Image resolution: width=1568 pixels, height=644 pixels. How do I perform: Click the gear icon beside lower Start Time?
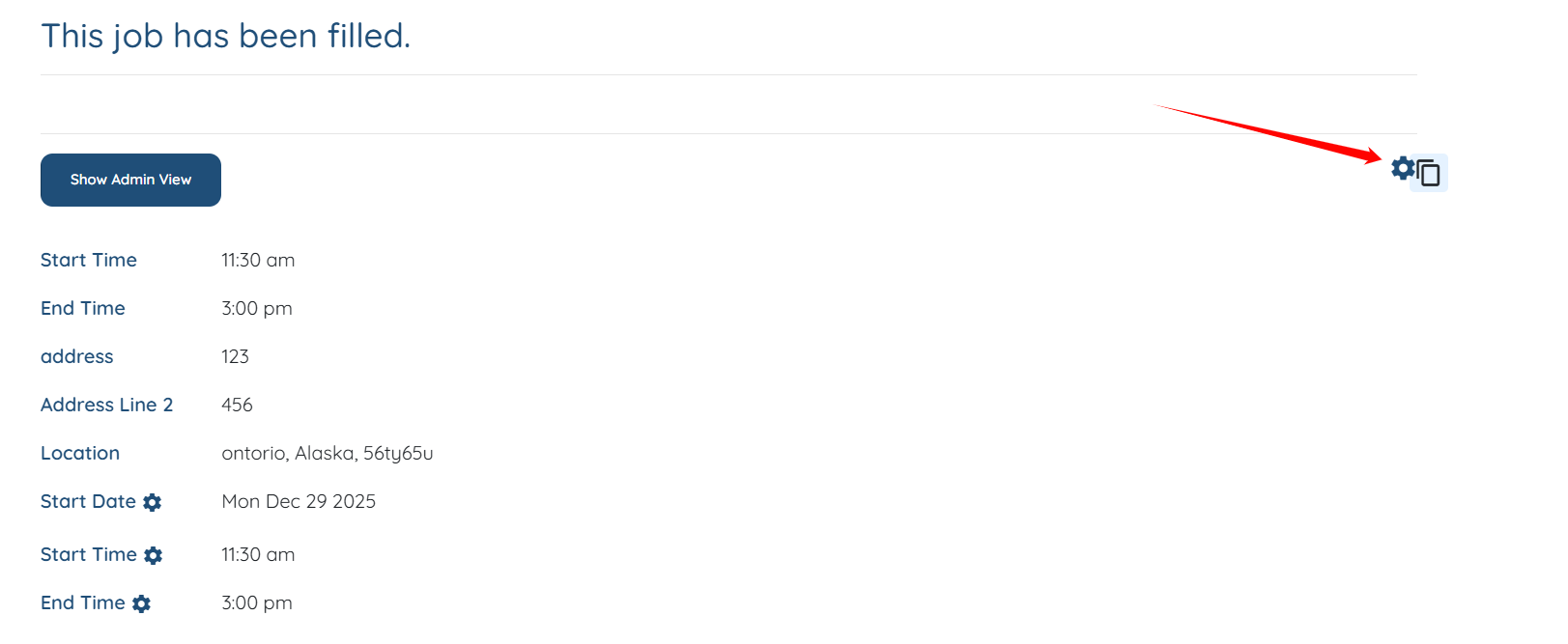154,555
